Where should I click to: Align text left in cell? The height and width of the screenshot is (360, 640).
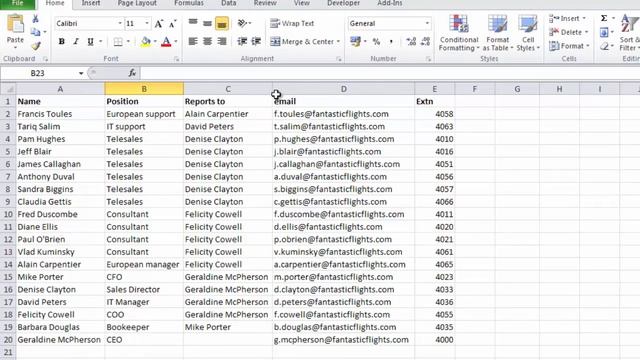193,41
